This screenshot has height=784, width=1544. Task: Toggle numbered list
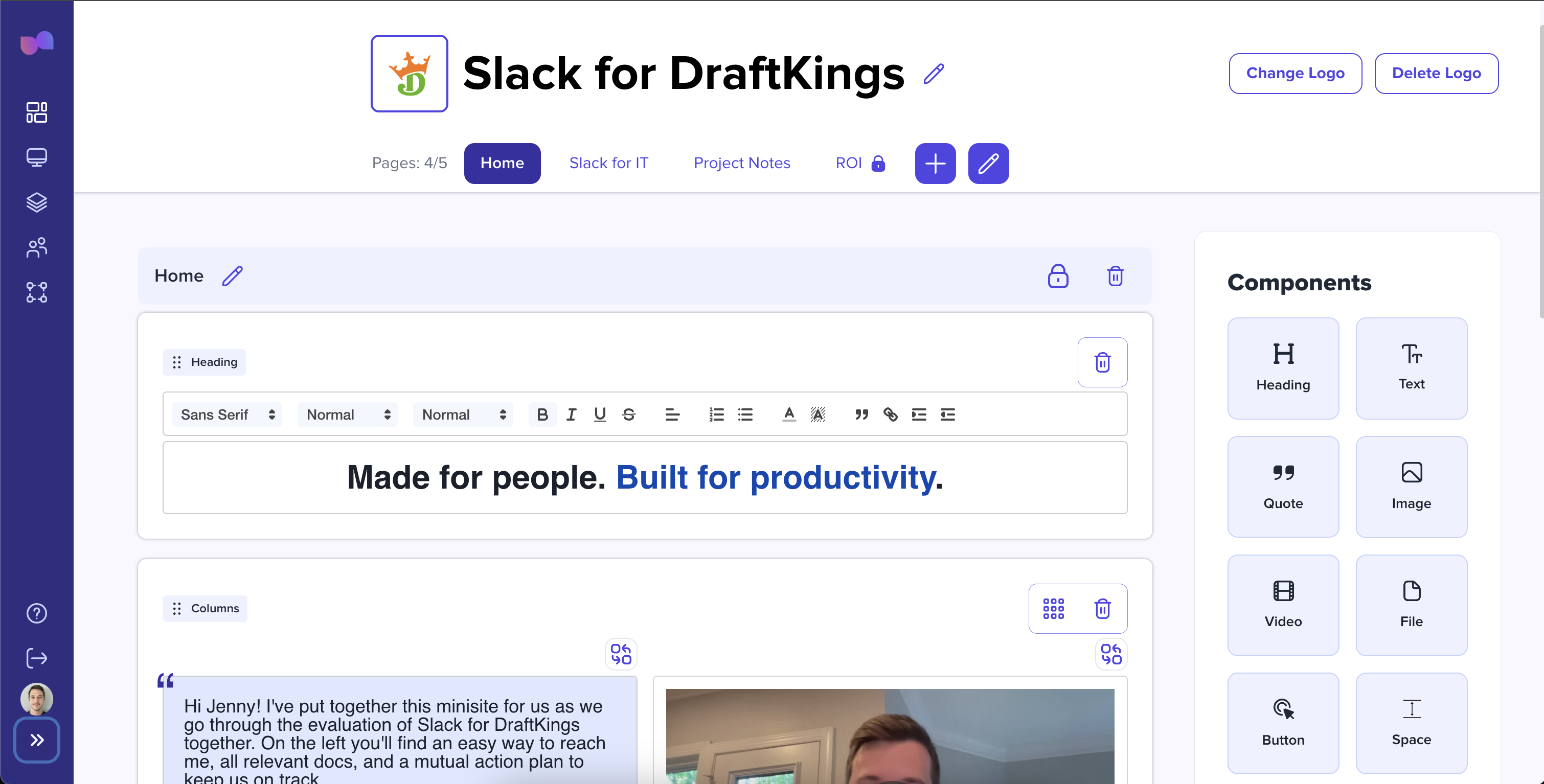click(716, 414)
